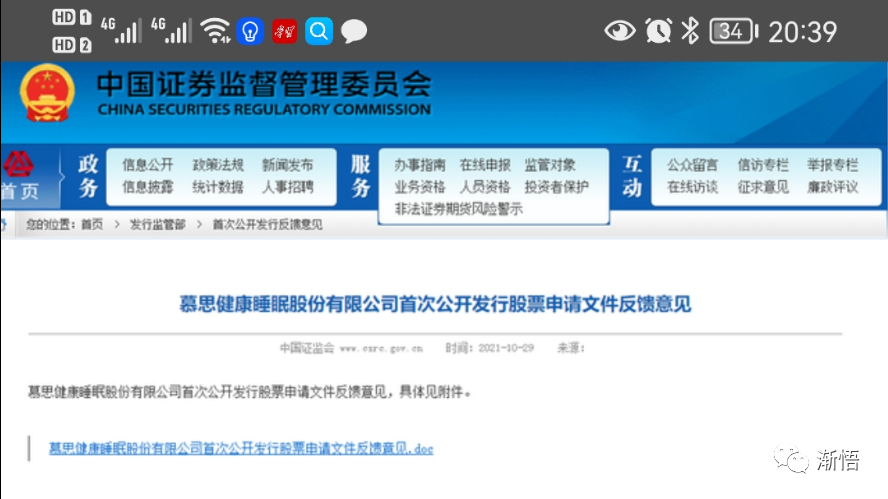
Task: Go to 首页 home page
Action: (20, 191)
